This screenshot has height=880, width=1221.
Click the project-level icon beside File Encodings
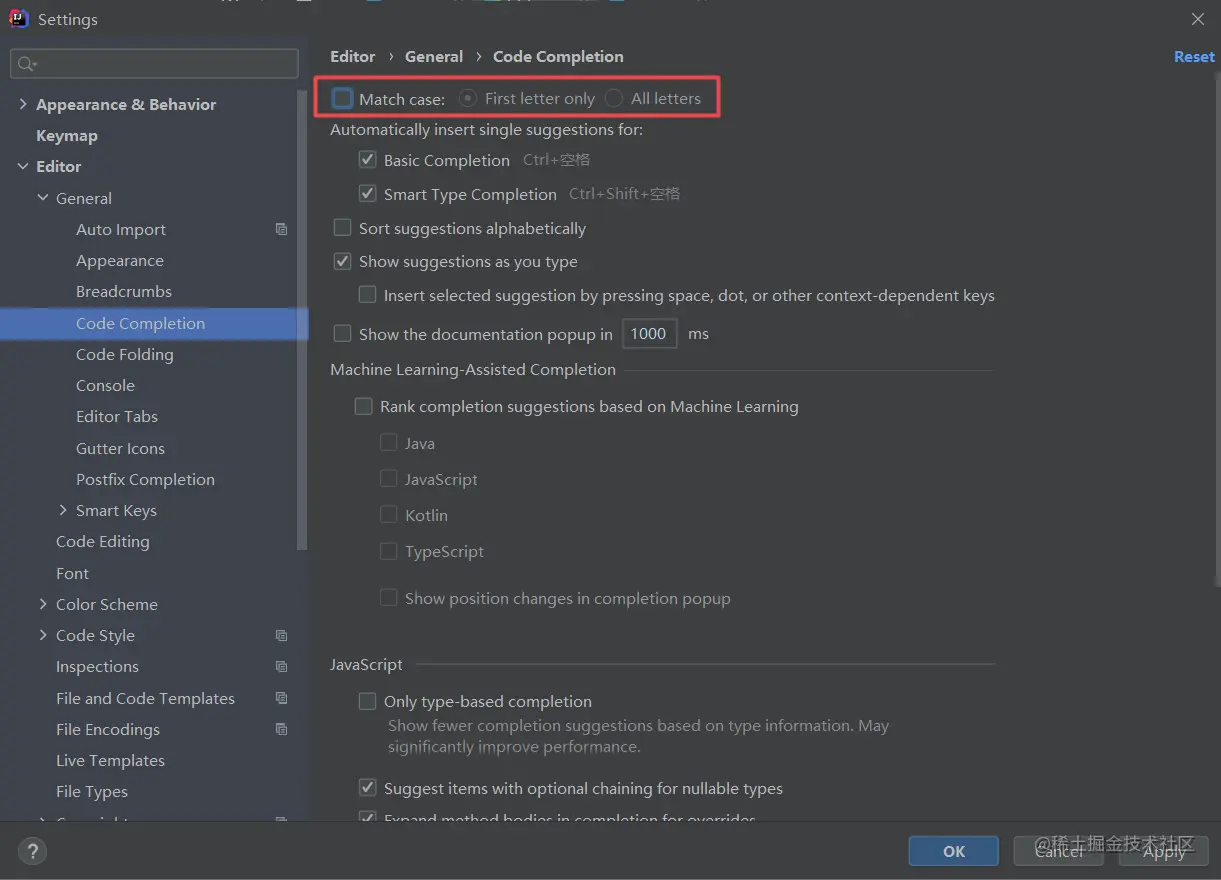tap(282, 729)
